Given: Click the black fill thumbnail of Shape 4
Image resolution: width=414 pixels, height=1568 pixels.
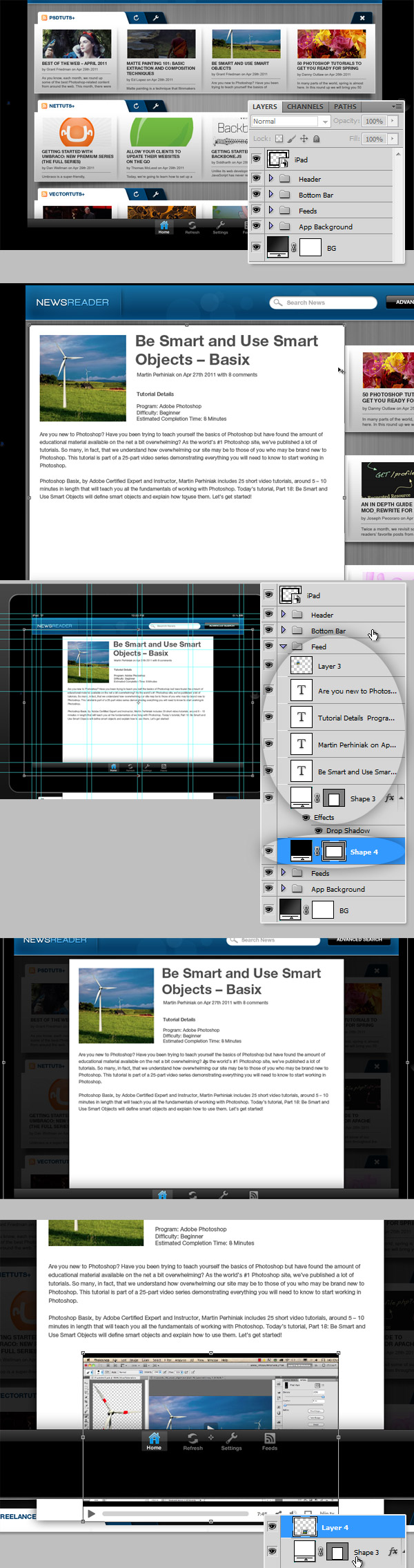Looking at the screenshot, I should (301, 852).
